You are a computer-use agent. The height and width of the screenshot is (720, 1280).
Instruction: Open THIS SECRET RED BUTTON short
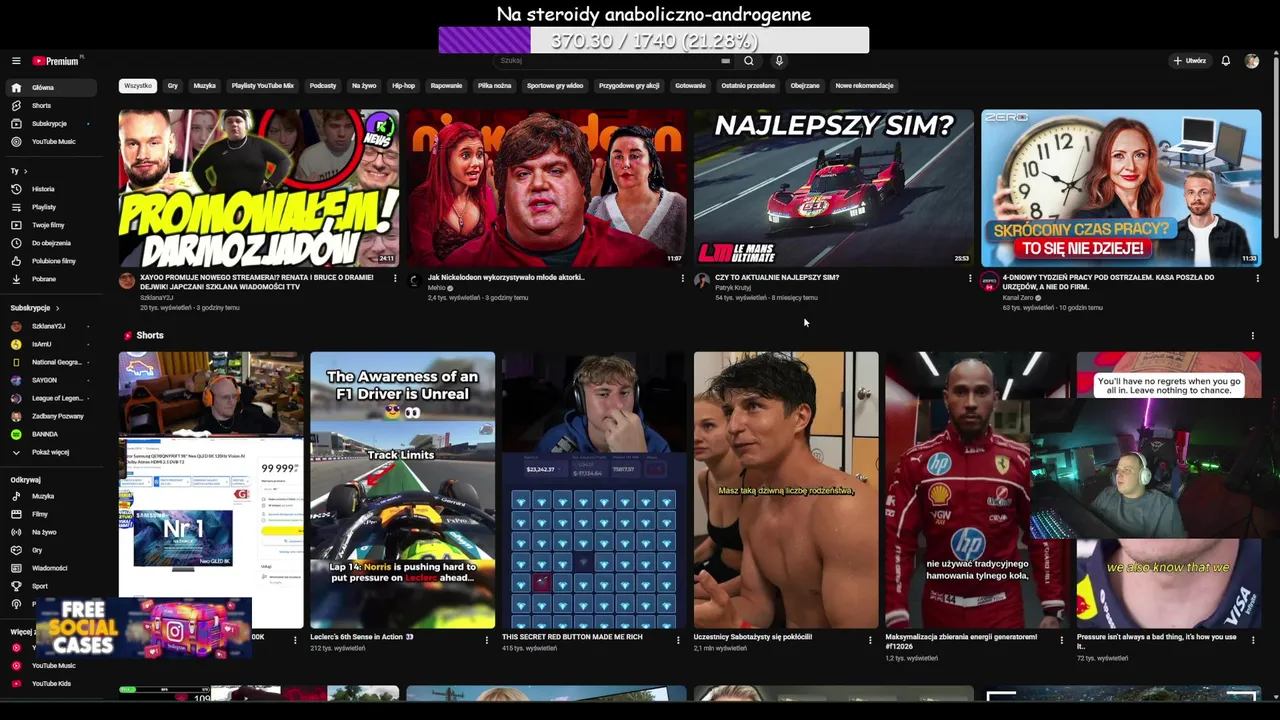pyautogui.click(x=594, y=490)
